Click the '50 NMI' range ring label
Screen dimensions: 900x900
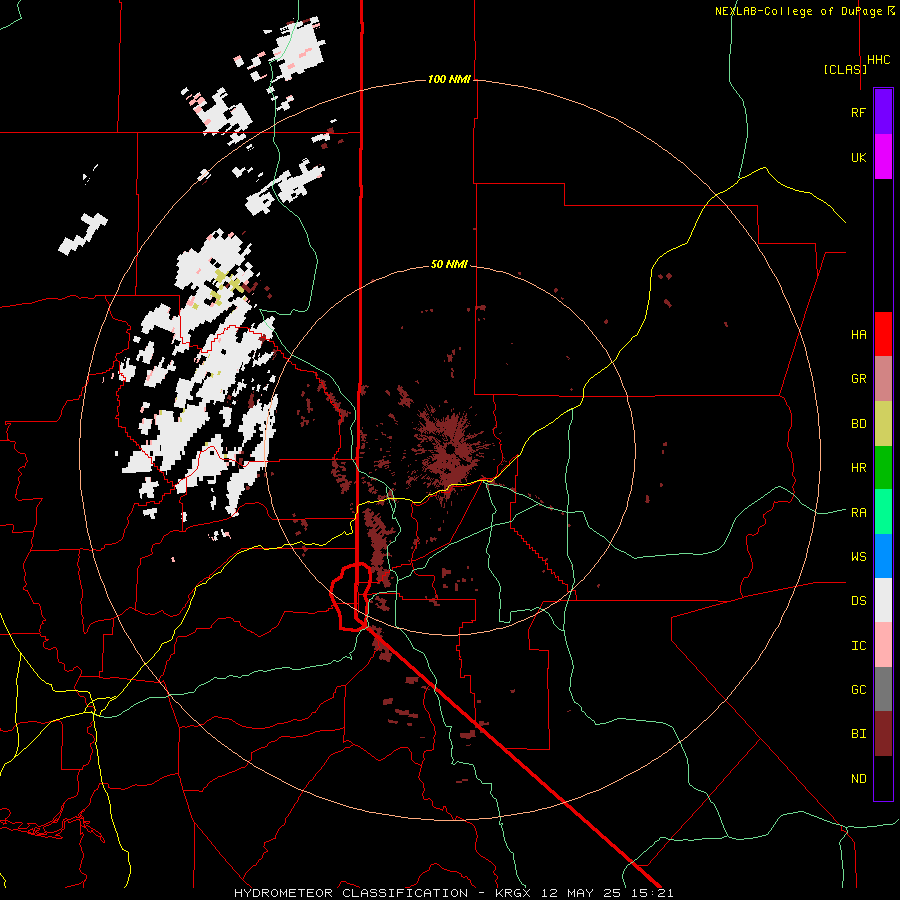[449, 264]
